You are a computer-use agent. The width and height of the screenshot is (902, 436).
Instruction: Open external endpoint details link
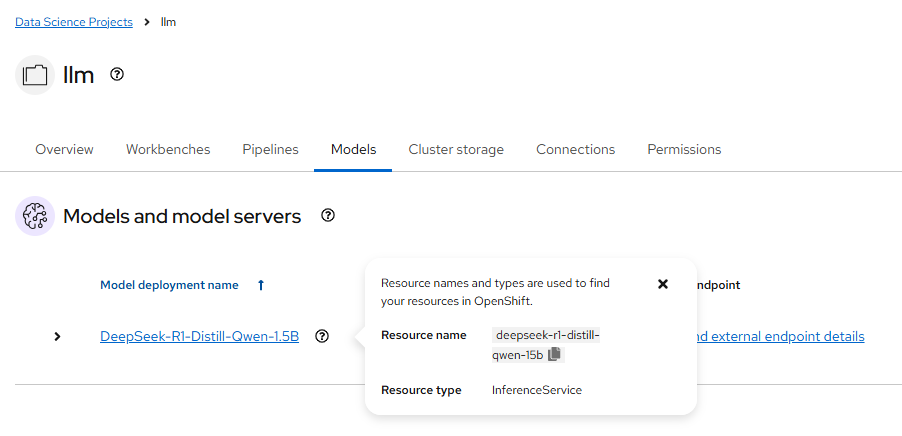click(779, 336)
